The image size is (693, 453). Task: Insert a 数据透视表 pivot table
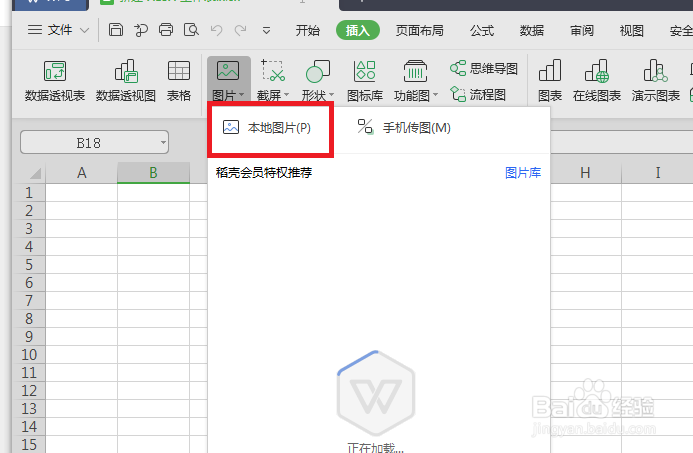pos(55,81)
